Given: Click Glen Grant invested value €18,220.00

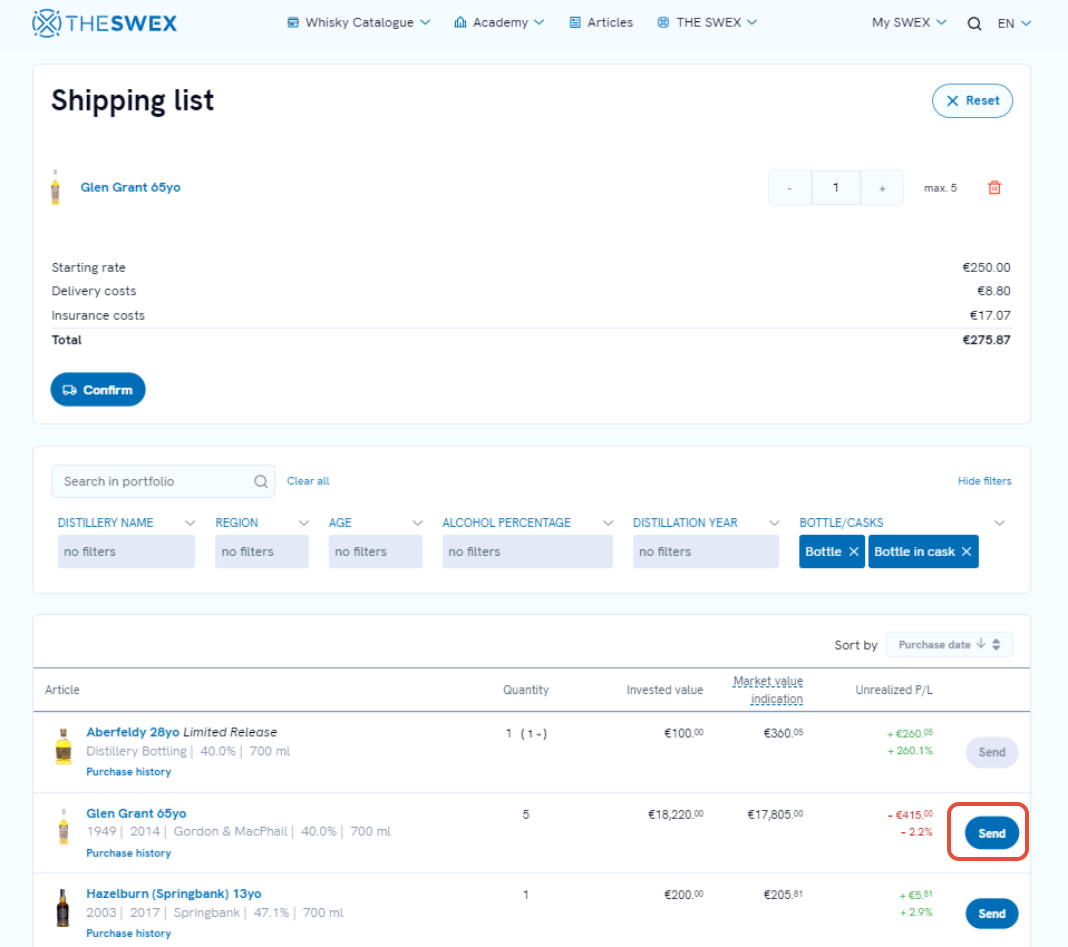Looking at the screenshot, I should pos(675,814).
